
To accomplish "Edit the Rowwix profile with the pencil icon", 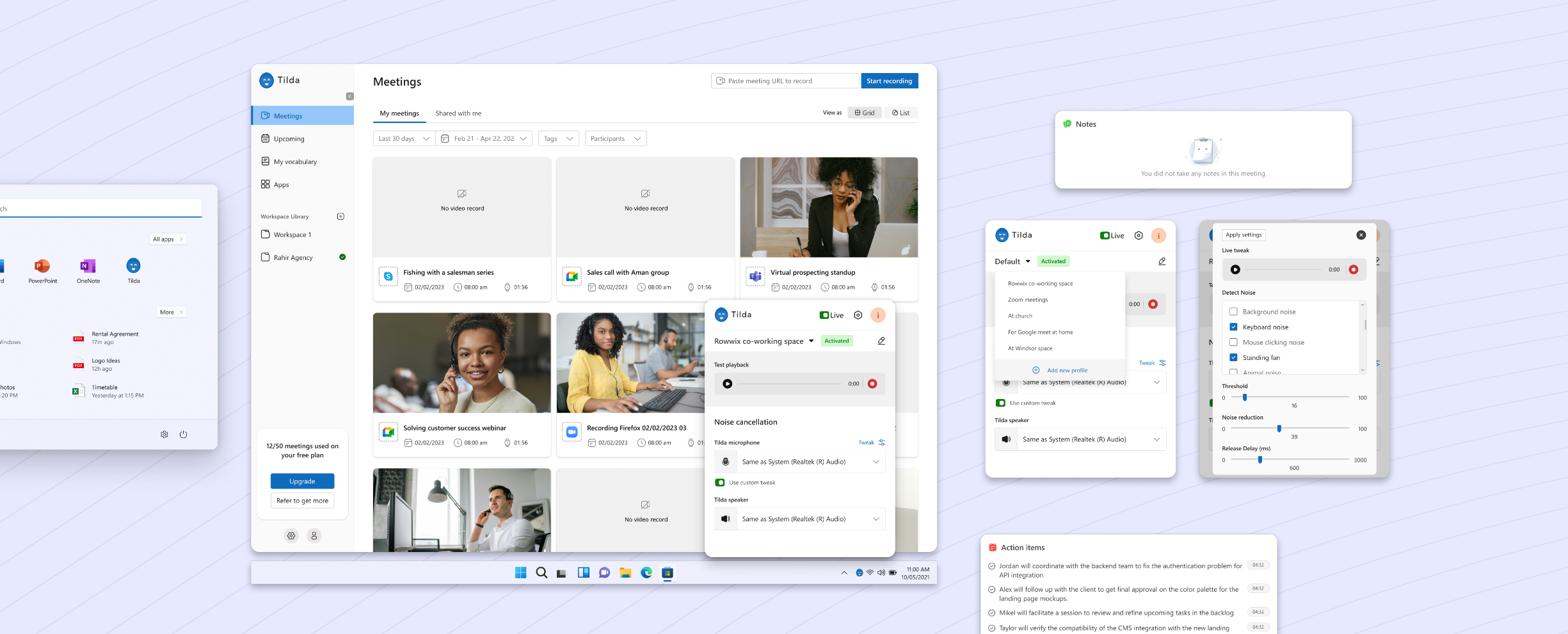I will pos(881,341).
